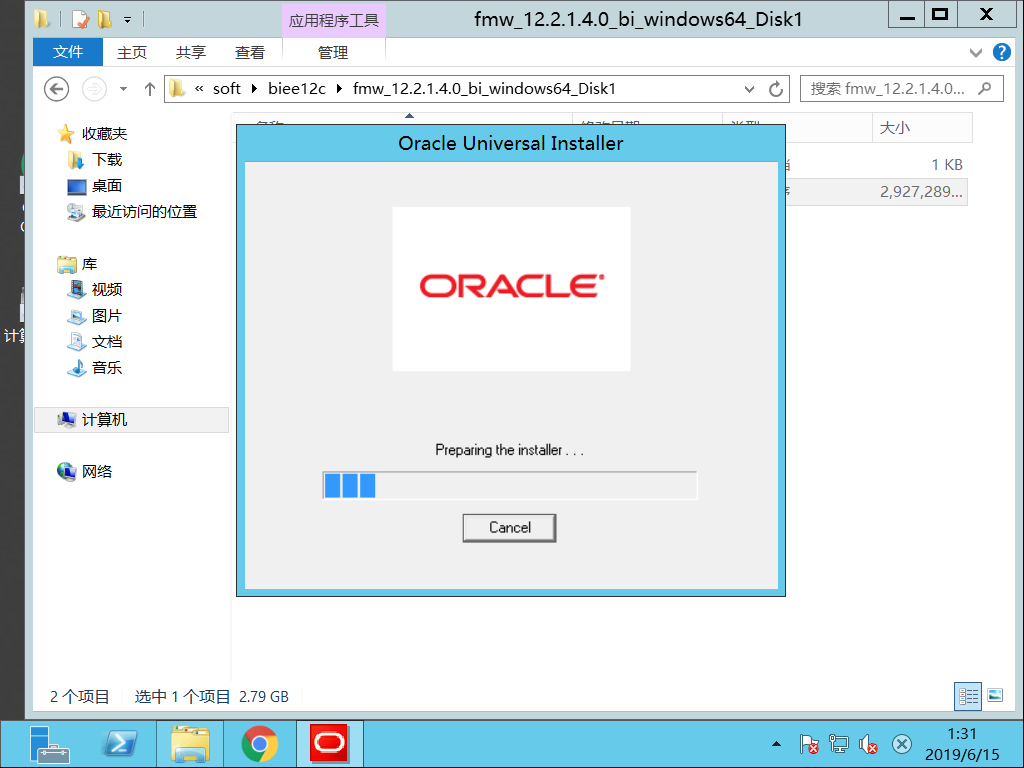Check the installer preparation progress bar

point(509,484)
